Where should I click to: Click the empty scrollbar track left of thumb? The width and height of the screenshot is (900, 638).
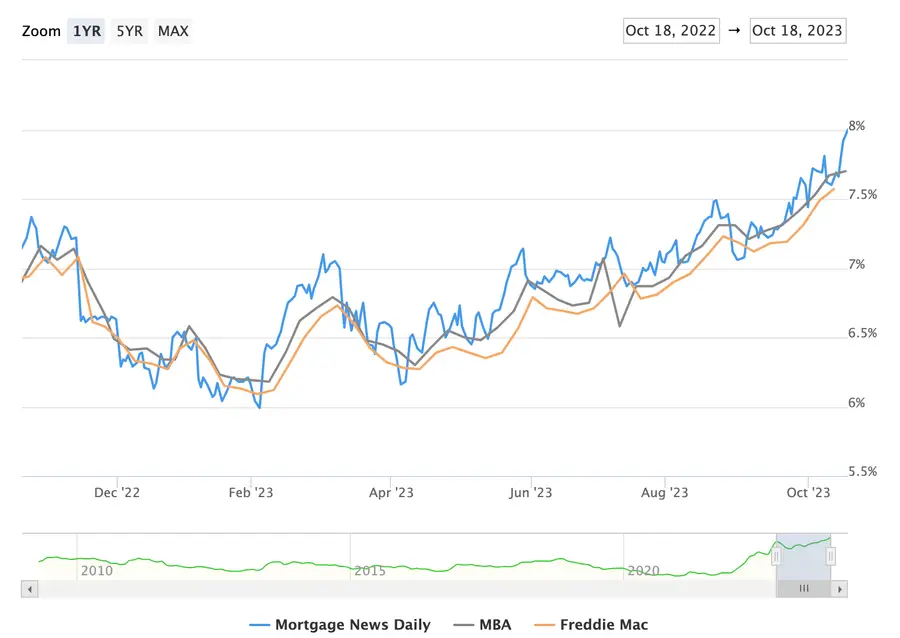pyautogui.click(x=400, y=589)
